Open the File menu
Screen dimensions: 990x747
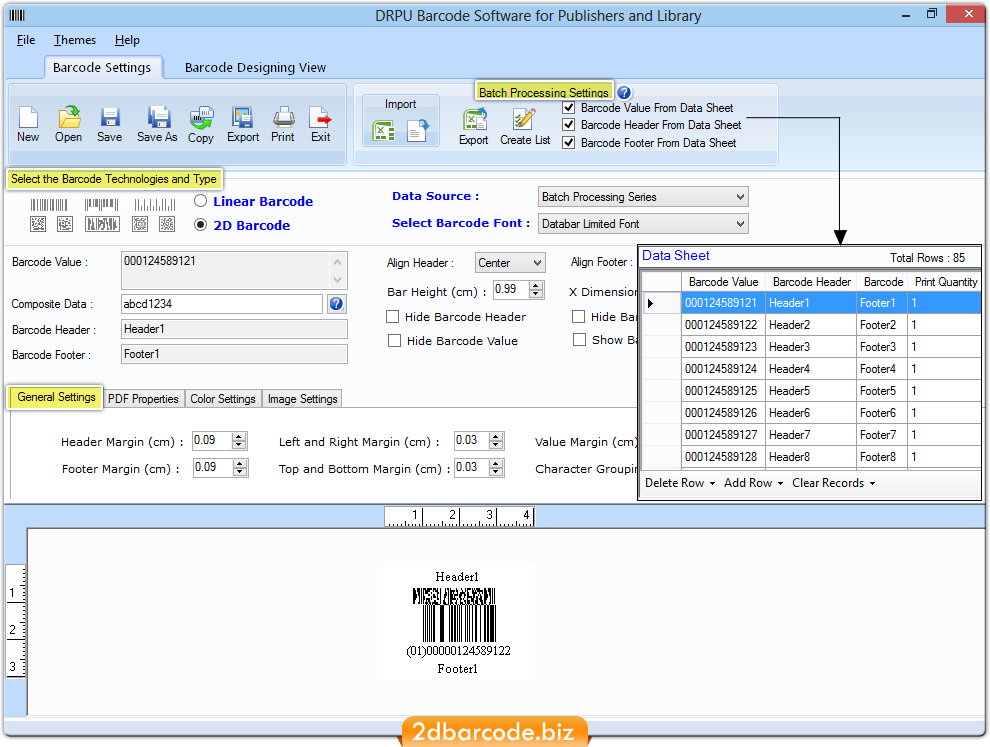click(26, 40)
